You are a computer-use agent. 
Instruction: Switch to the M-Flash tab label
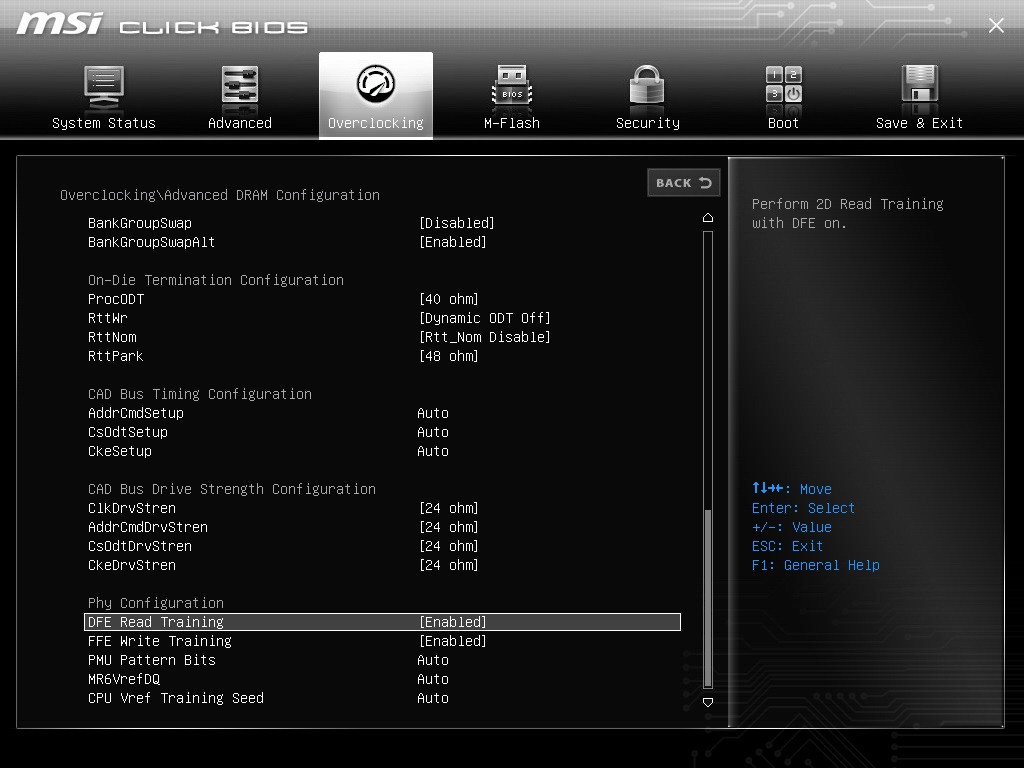coord(512,123)
